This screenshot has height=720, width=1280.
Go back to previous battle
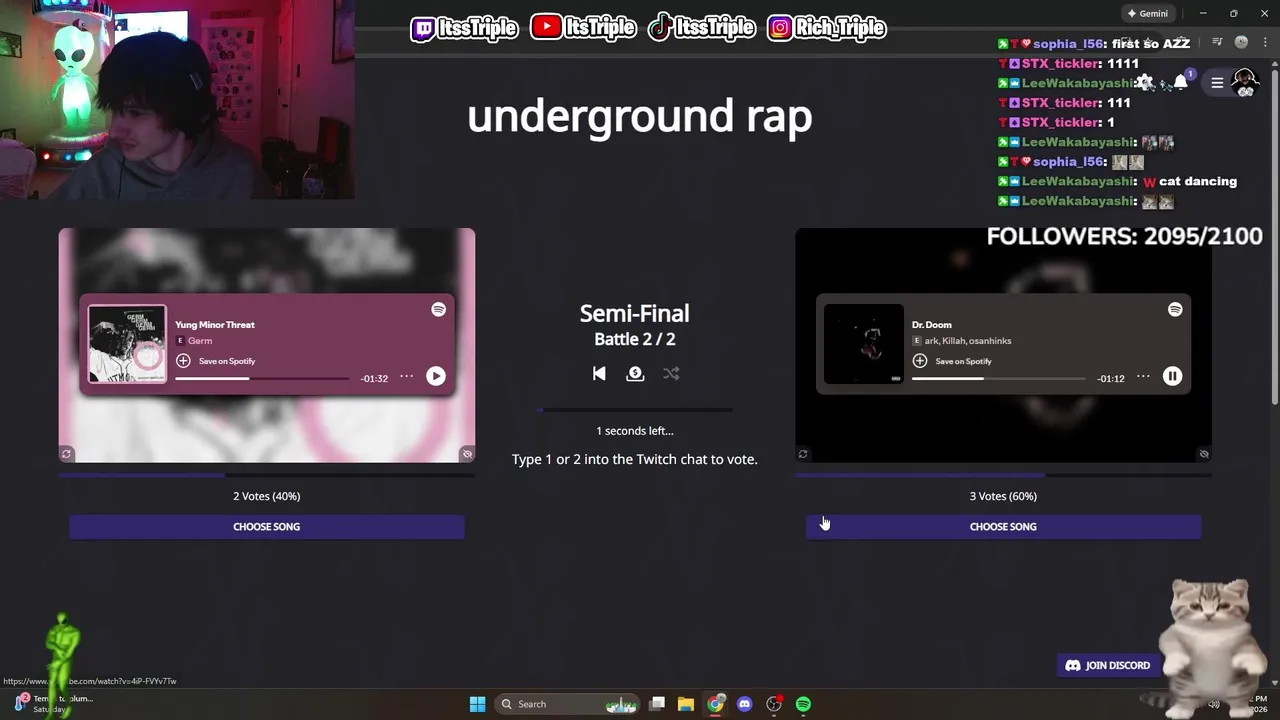pos(599,373)
